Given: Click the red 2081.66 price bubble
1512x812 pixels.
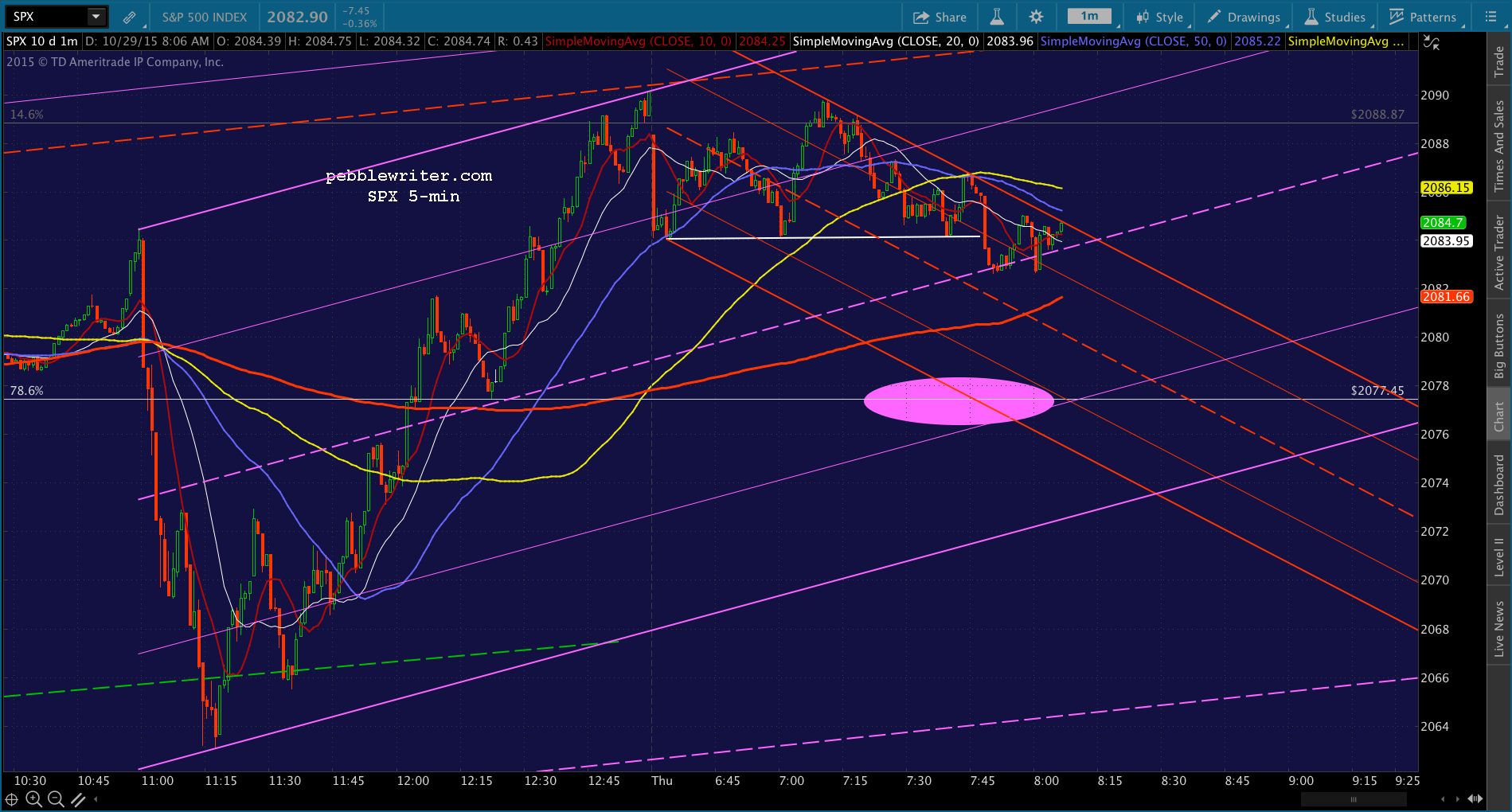Looking at the screenshot, I should [x=1446, y=297].
